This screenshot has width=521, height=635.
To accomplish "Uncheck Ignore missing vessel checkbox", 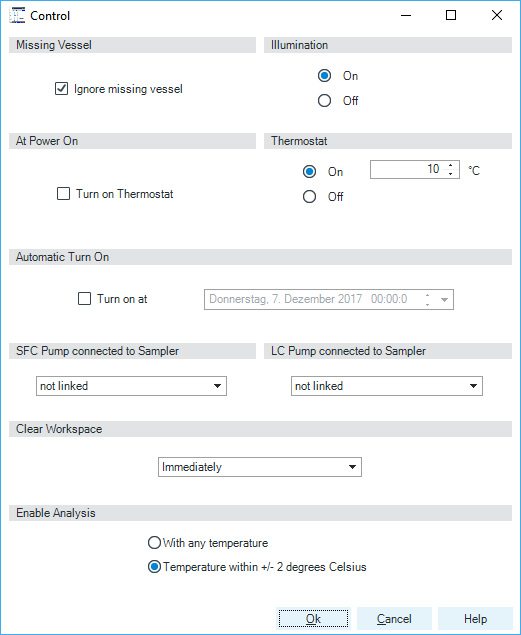I will click(62, 89).
